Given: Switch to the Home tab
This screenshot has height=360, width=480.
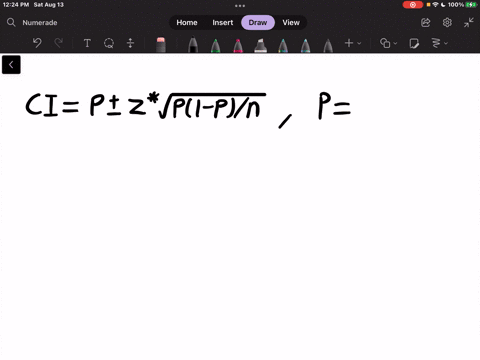Looking at the screenshot, I should pyautogui.click(x=187, y=22).
